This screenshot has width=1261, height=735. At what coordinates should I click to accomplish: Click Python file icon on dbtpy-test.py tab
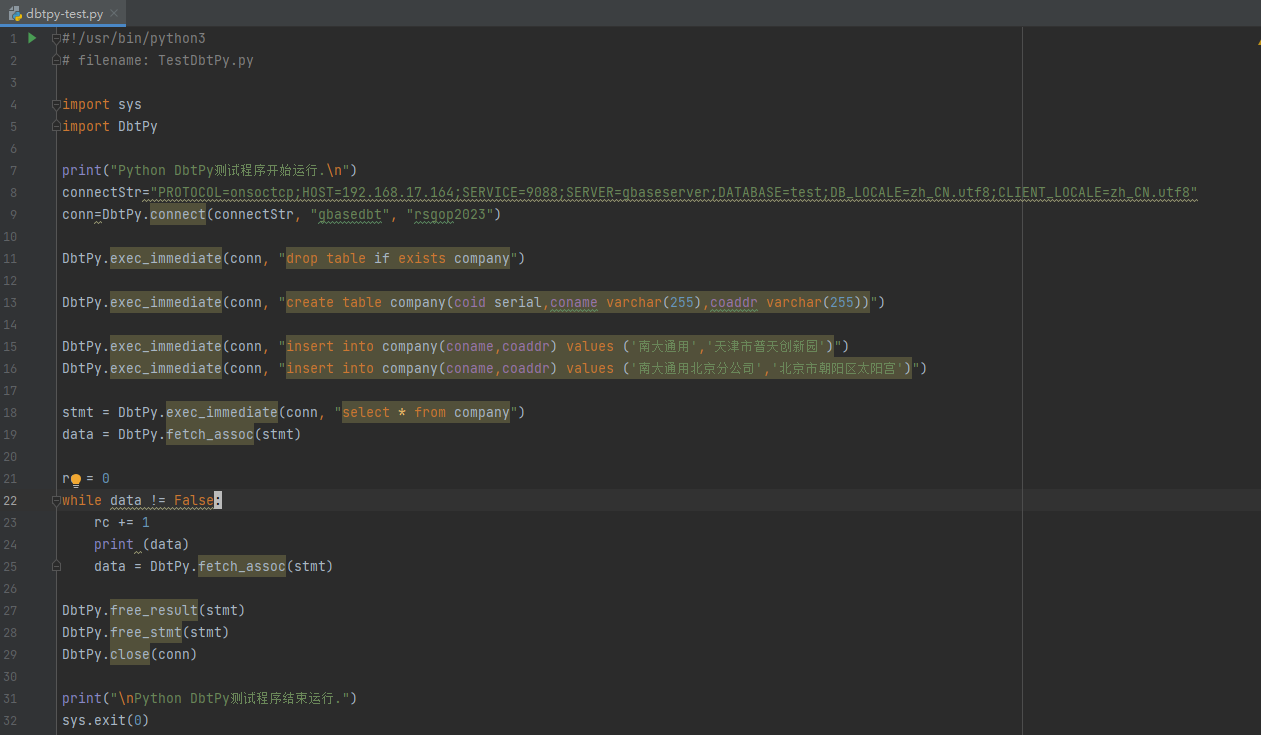[x=15, y=13]
